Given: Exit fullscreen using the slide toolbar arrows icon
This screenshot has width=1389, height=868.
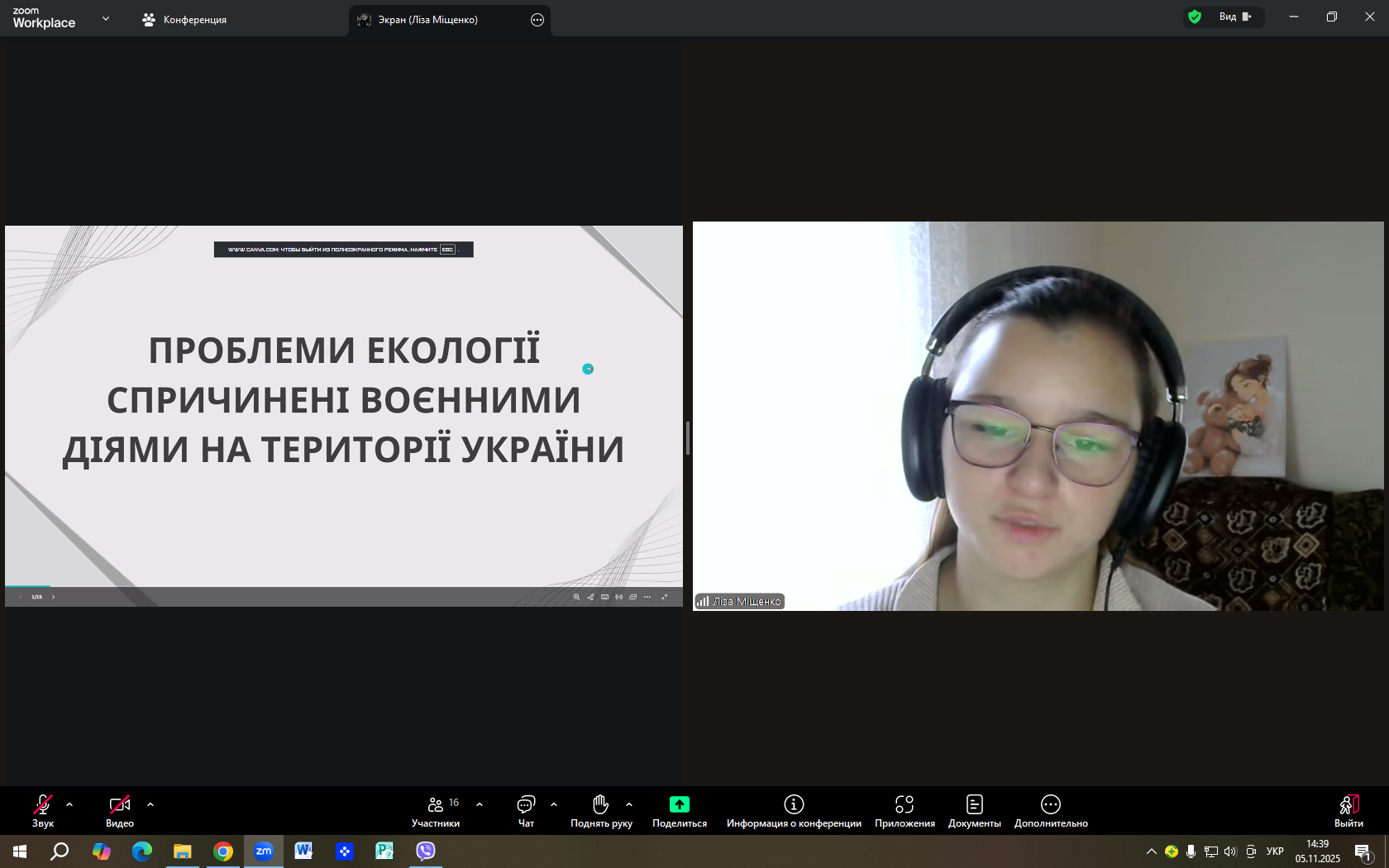Looking at the screenshot, I should click(x=665, y=597).
